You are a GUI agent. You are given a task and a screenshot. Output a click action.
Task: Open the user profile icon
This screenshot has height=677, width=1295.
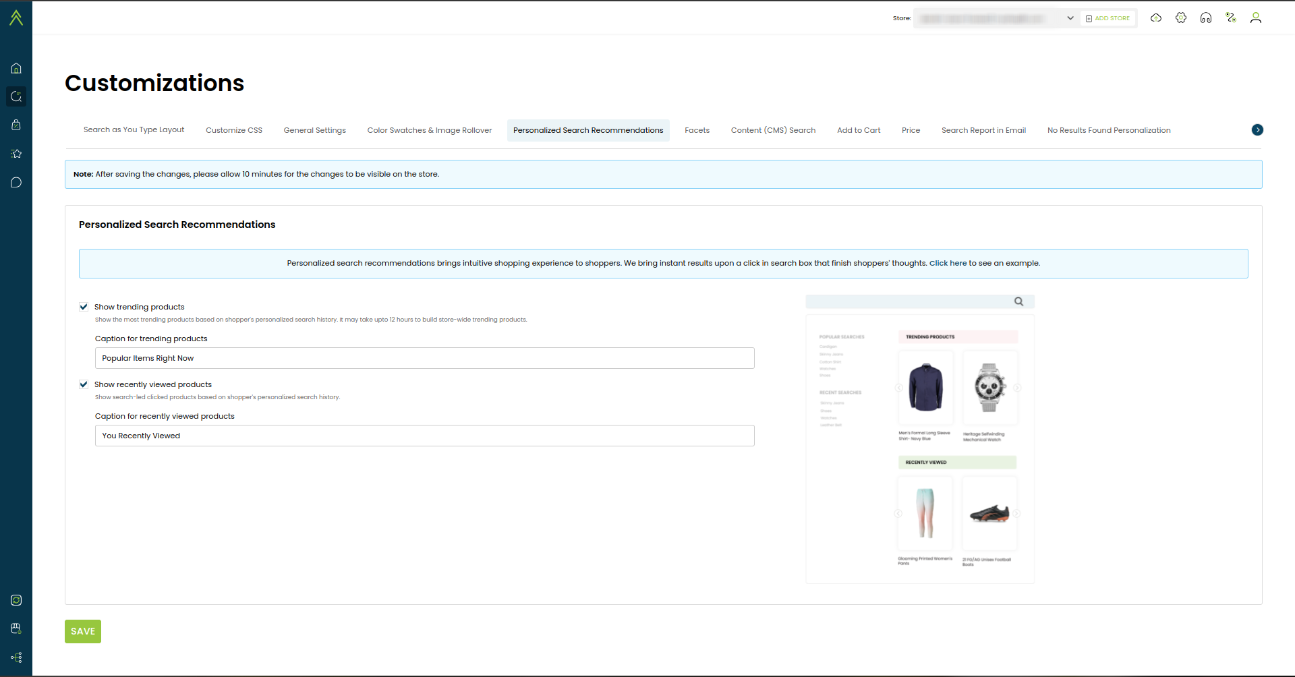(x=1256, y=18)
